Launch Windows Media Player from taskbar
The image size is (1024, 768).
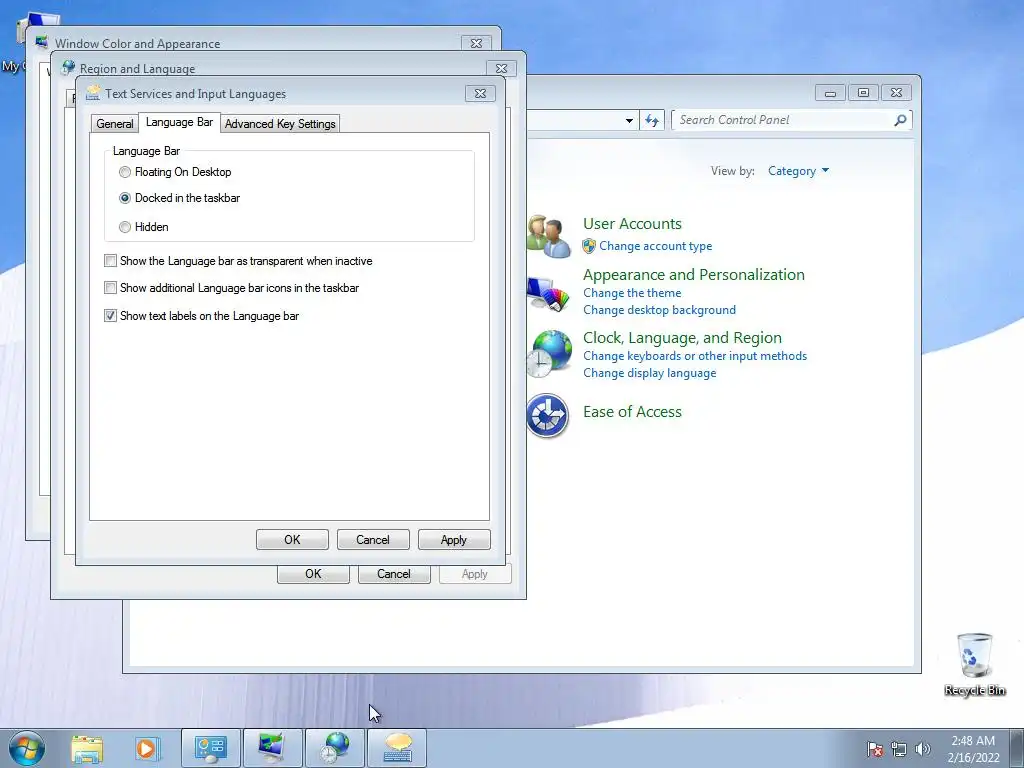point(146,748)
